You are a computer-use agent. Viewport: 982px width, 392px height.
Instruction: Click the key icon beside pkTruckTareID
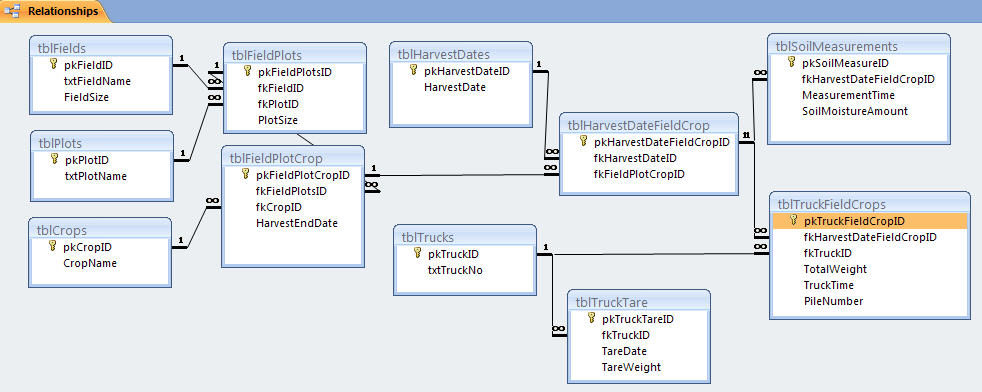coord(591,318)
